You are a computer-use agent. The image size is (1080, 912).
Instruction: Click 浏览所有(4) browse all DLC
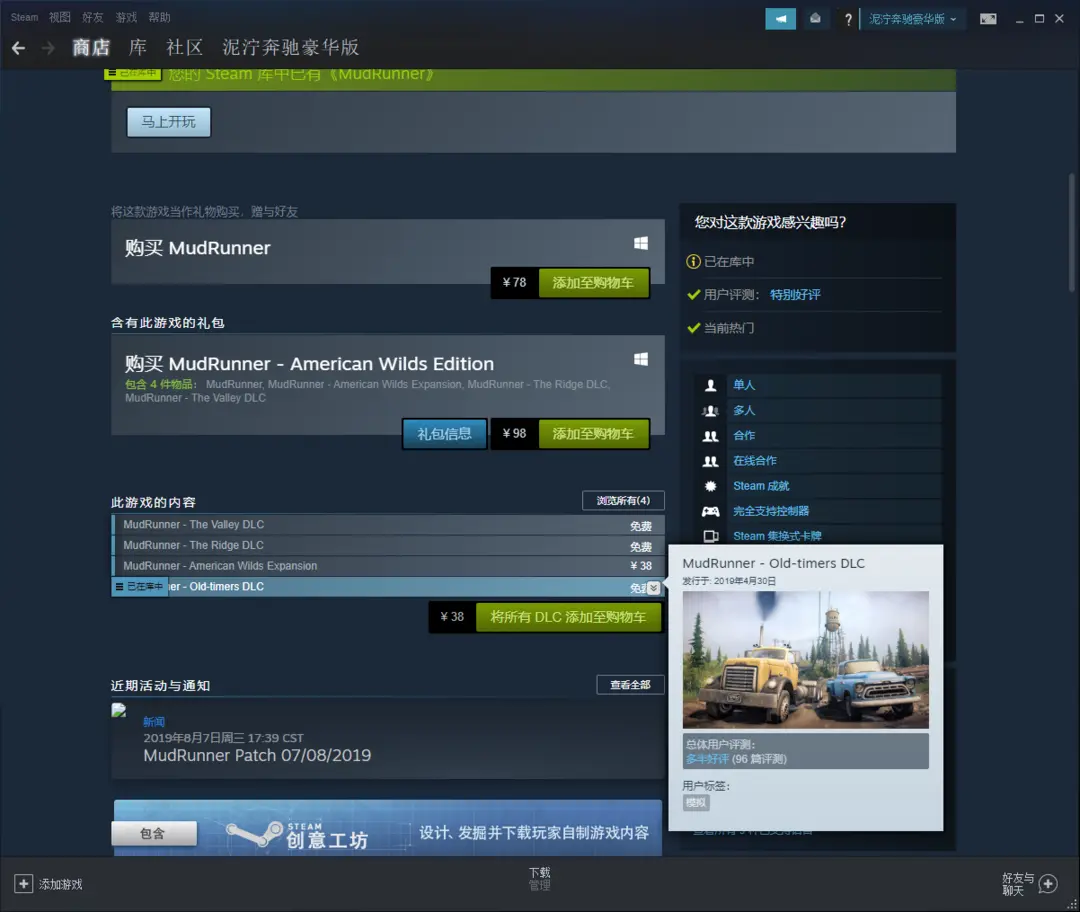pyautogui.click(x=623, y=500)
